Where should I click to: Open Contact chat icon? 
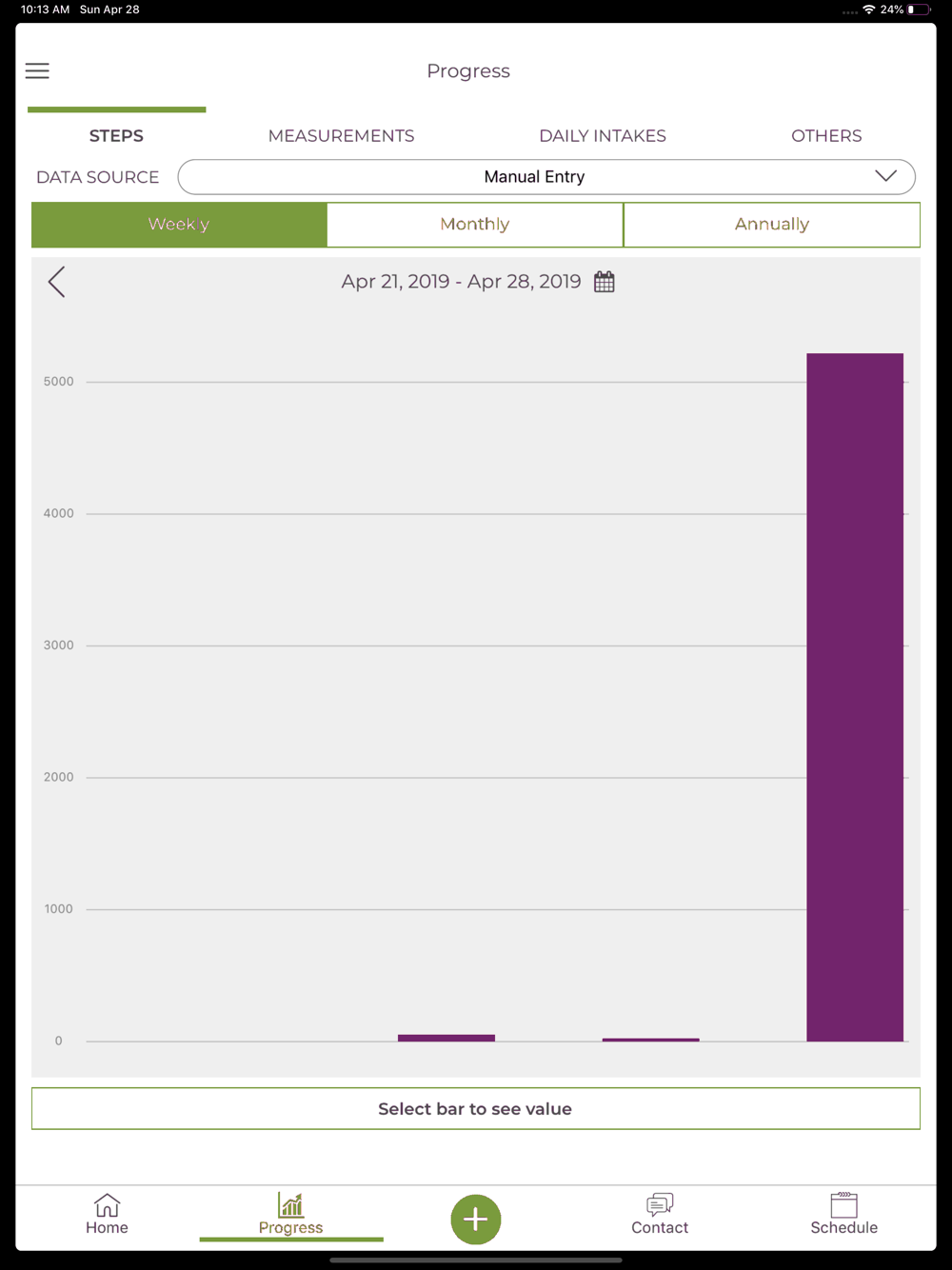(x=660, y=1215)
